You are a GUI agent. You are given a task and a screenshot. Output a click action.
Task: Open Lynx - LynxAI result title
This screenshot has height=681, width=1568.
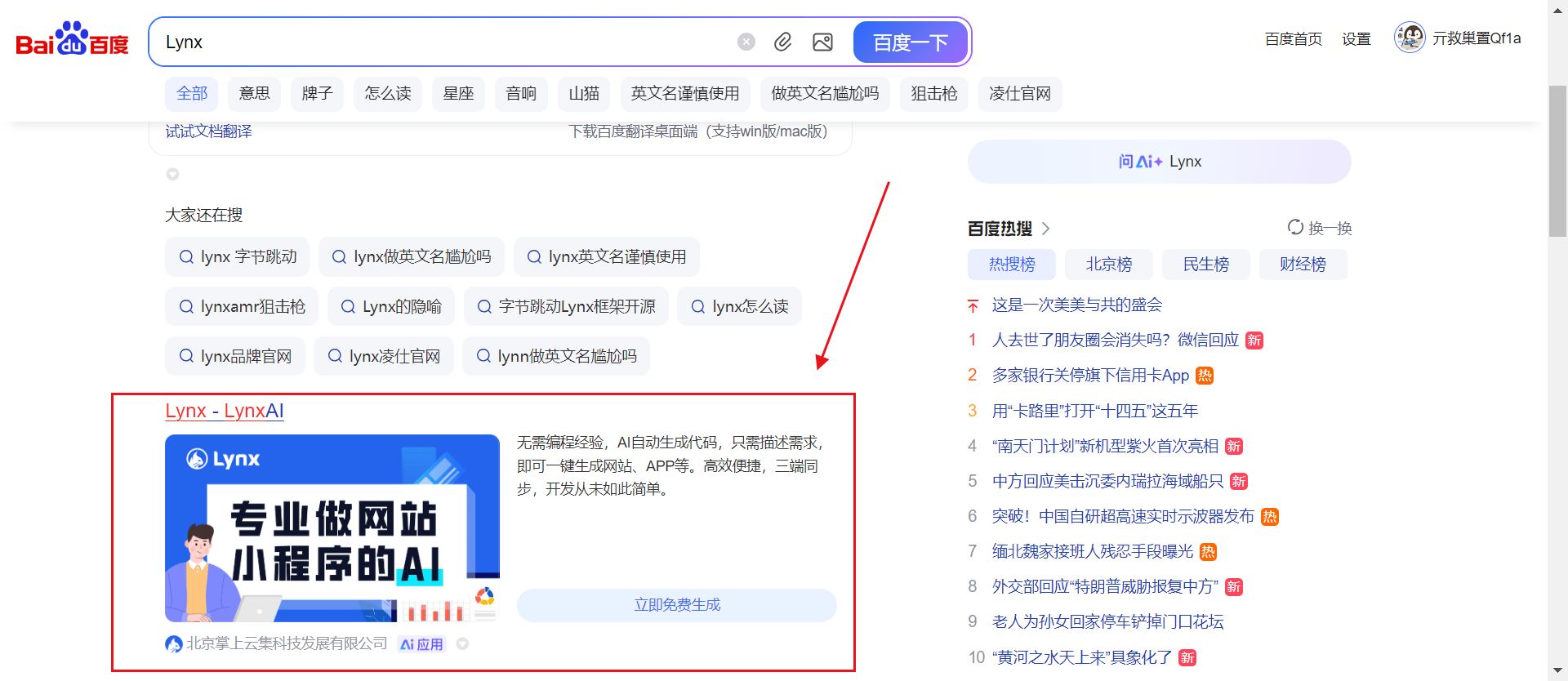[225, 411]
